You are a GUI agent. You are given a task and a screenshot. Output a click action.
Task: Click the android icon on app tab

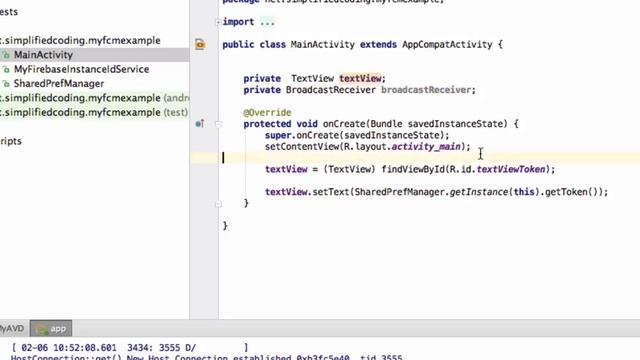[41, 329]
